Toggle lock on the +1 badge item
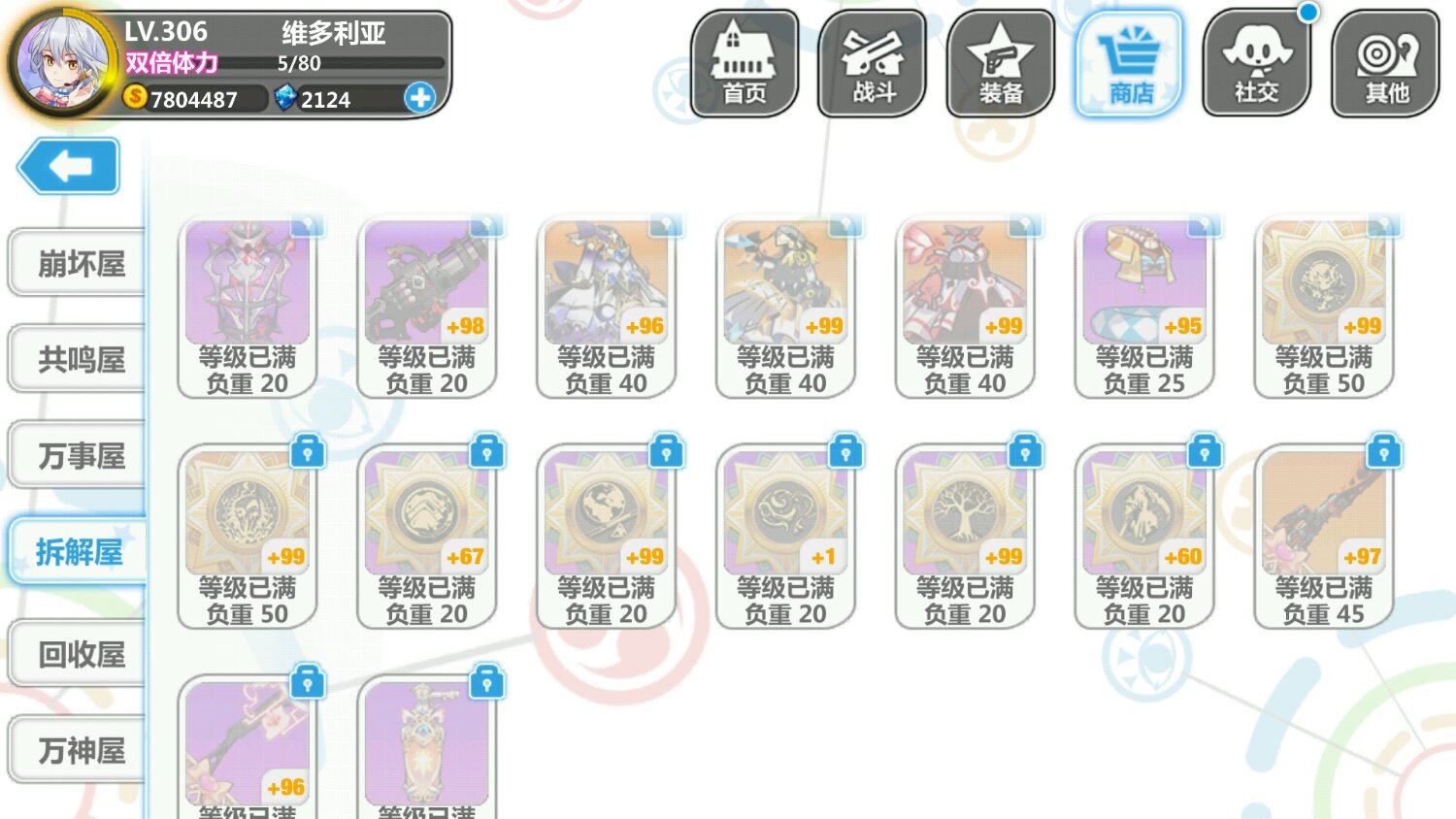The height and width of the screenshot is (819, 1456). [845, 452]
